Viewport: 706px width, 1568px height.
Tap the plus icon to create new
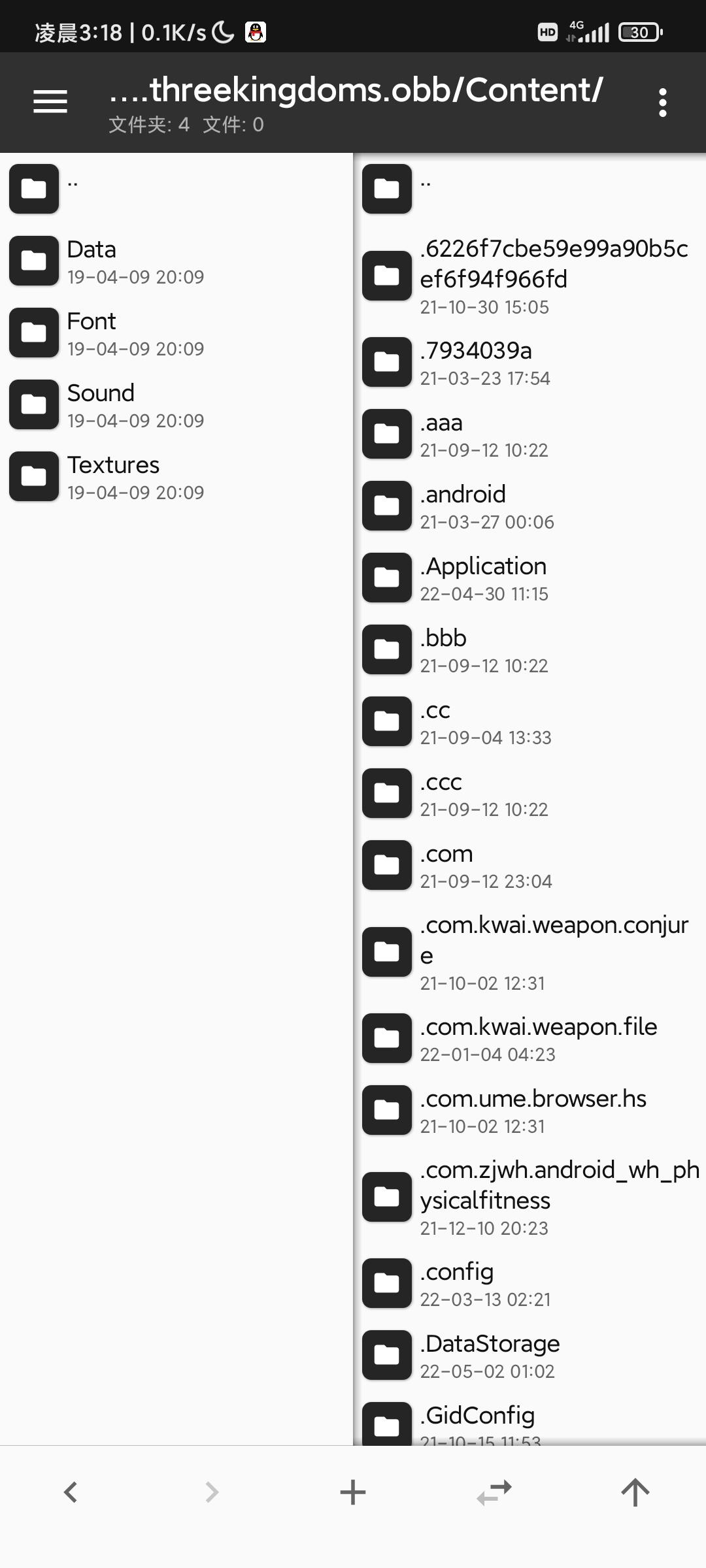(353, 1492)
